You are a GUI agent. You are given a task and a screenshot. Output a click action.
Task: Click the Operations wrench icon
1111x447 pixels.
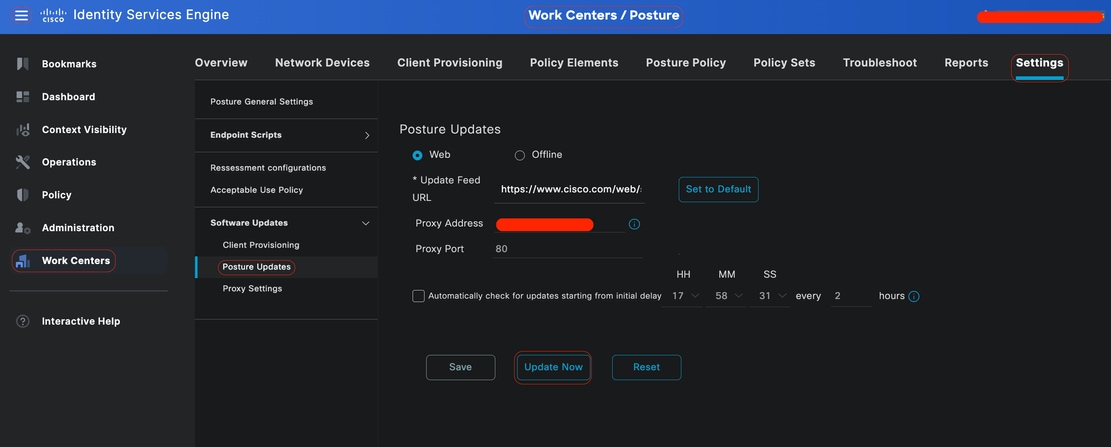23,162
